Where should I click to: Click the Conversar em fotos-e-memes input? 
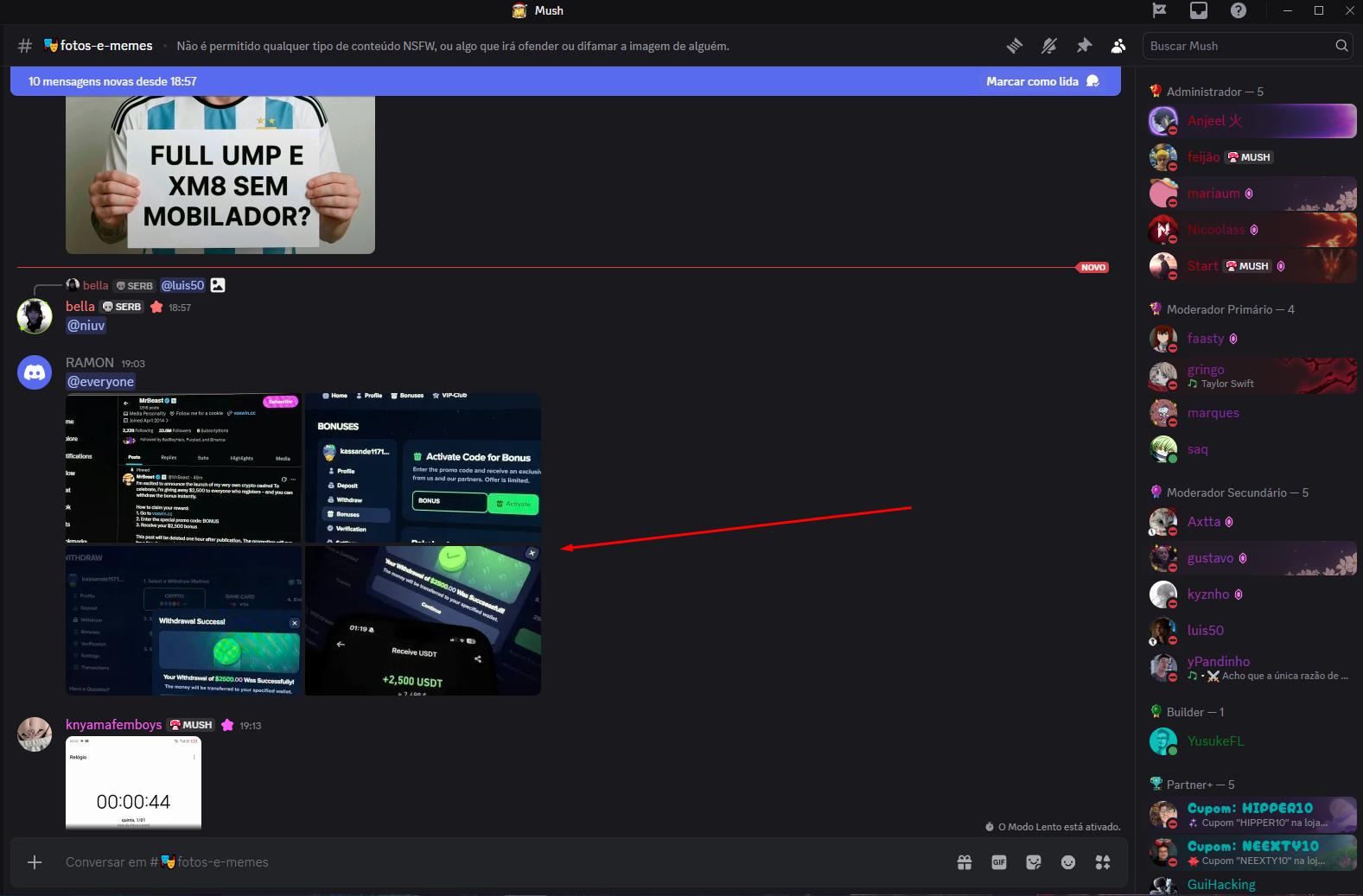click(x=501, y=862)
